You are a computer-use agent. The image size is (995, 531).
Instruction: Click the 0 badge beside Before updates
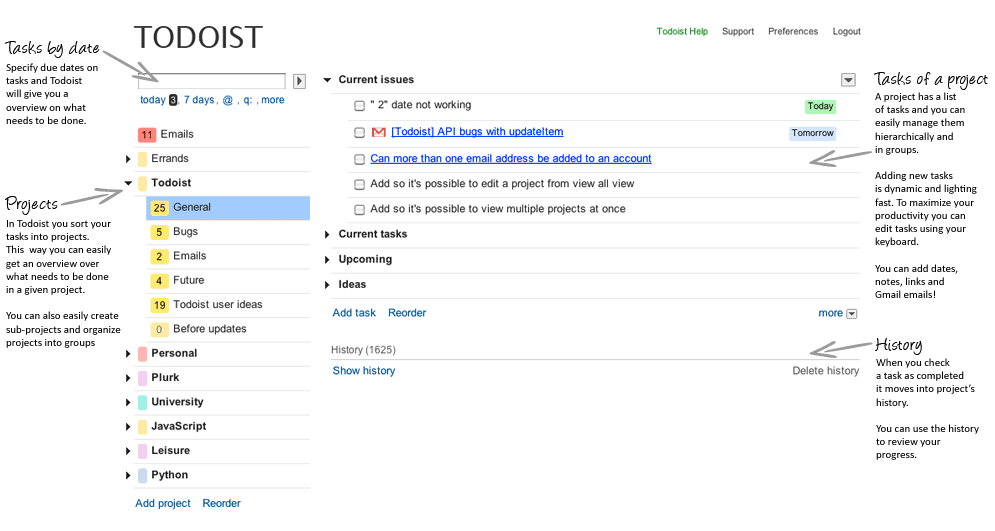pyautogui.click(x=159, y=329)
